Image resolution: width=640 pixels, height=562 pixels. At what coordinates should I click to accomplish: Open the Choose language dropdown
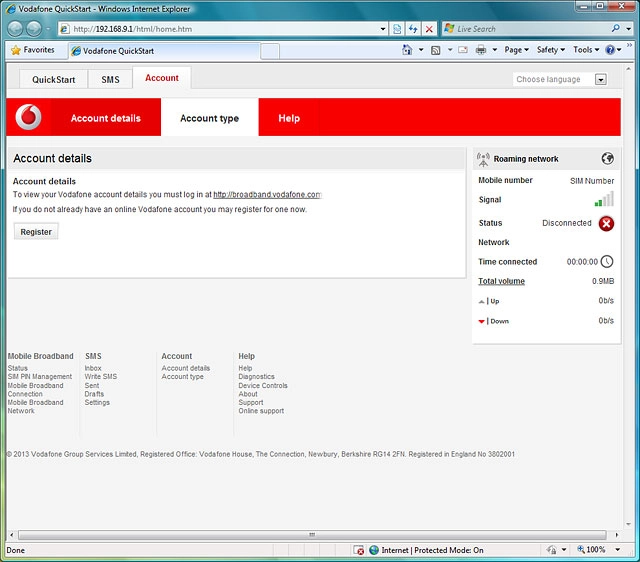(x=600, y=80)
